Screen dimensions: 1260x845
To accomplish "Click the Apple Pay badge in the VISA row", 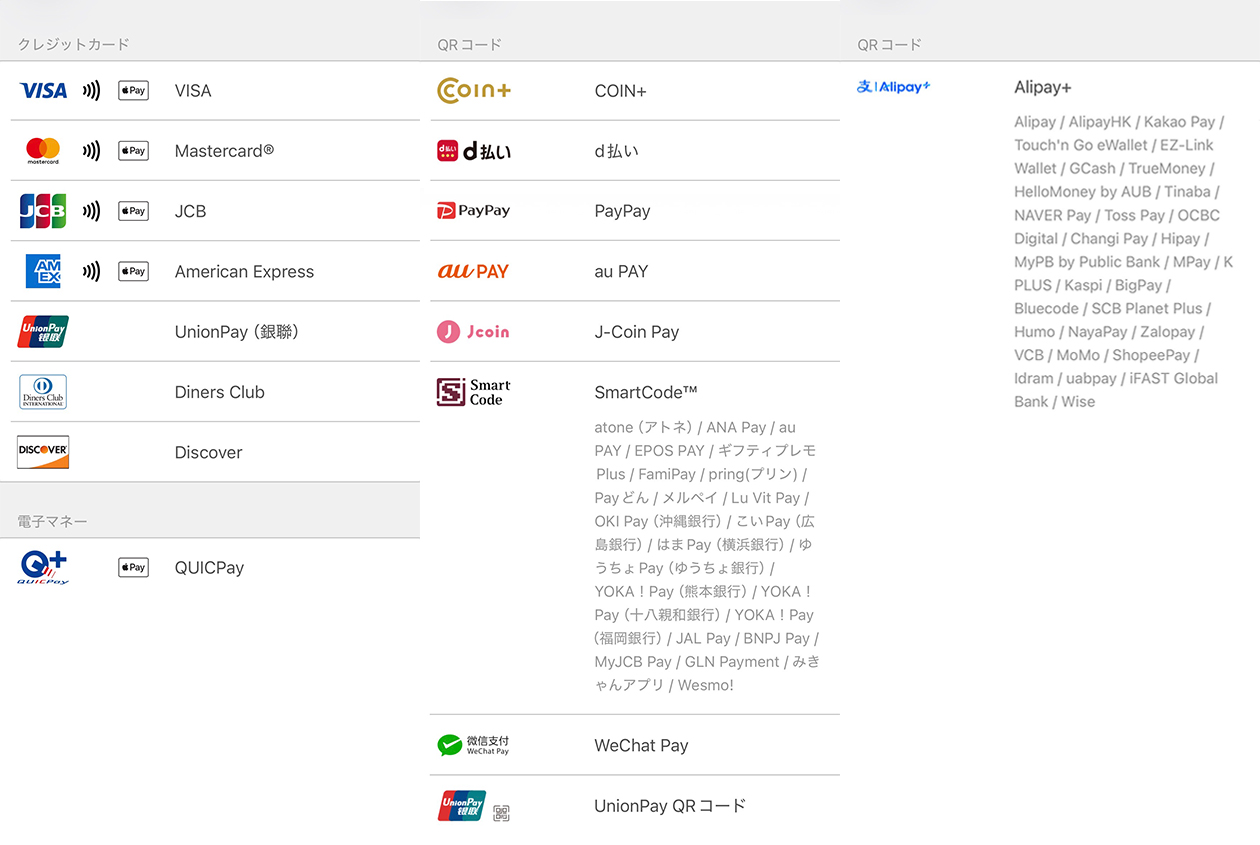I will [x=133, y=91].
